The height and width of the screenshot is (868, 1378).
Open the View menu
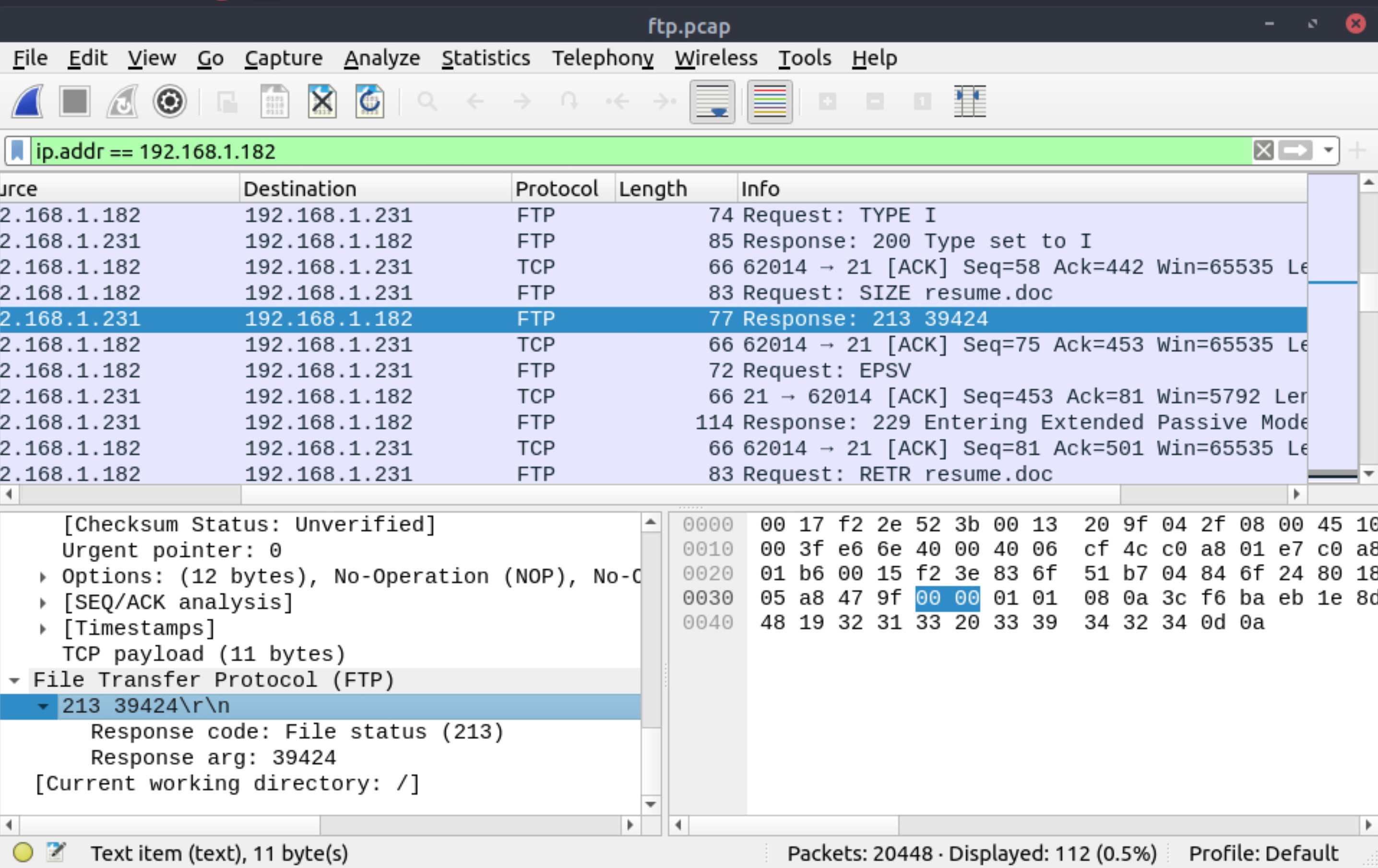(152, 58)
